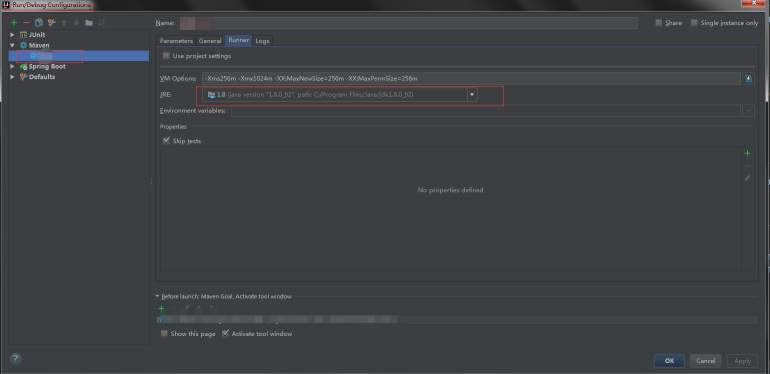Open the edit defaults wrench icon in toolbar

(52, 23)
